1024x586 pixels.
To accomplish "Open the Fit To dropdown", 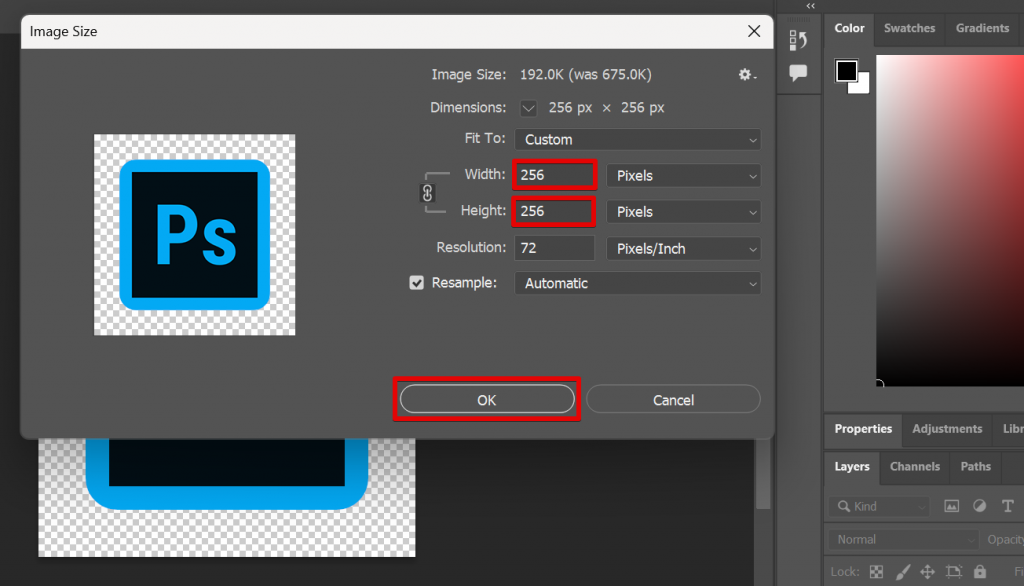I will [637, 139].
